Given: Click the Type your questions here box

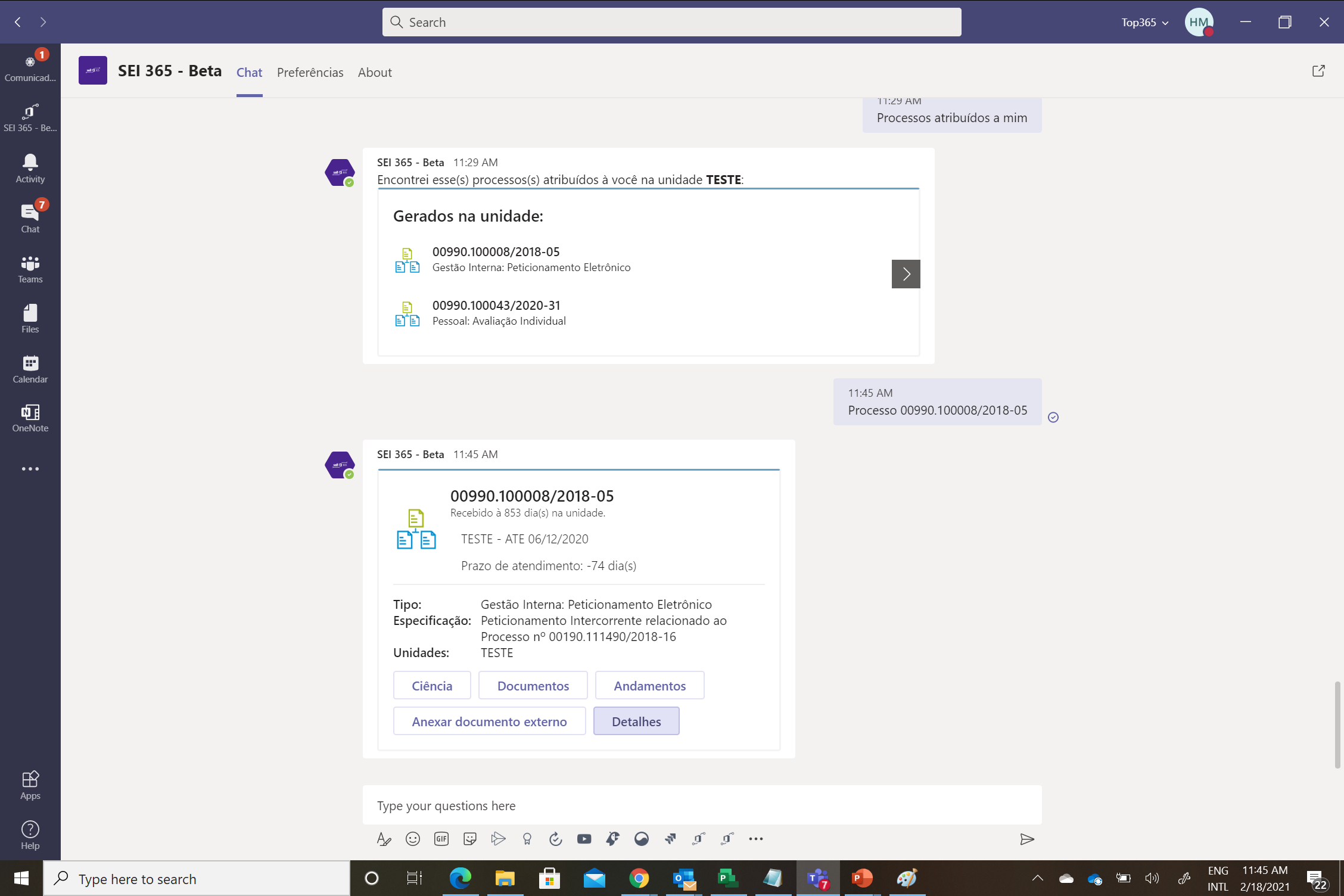Looking at the screenshot, I should coord(701,805).
